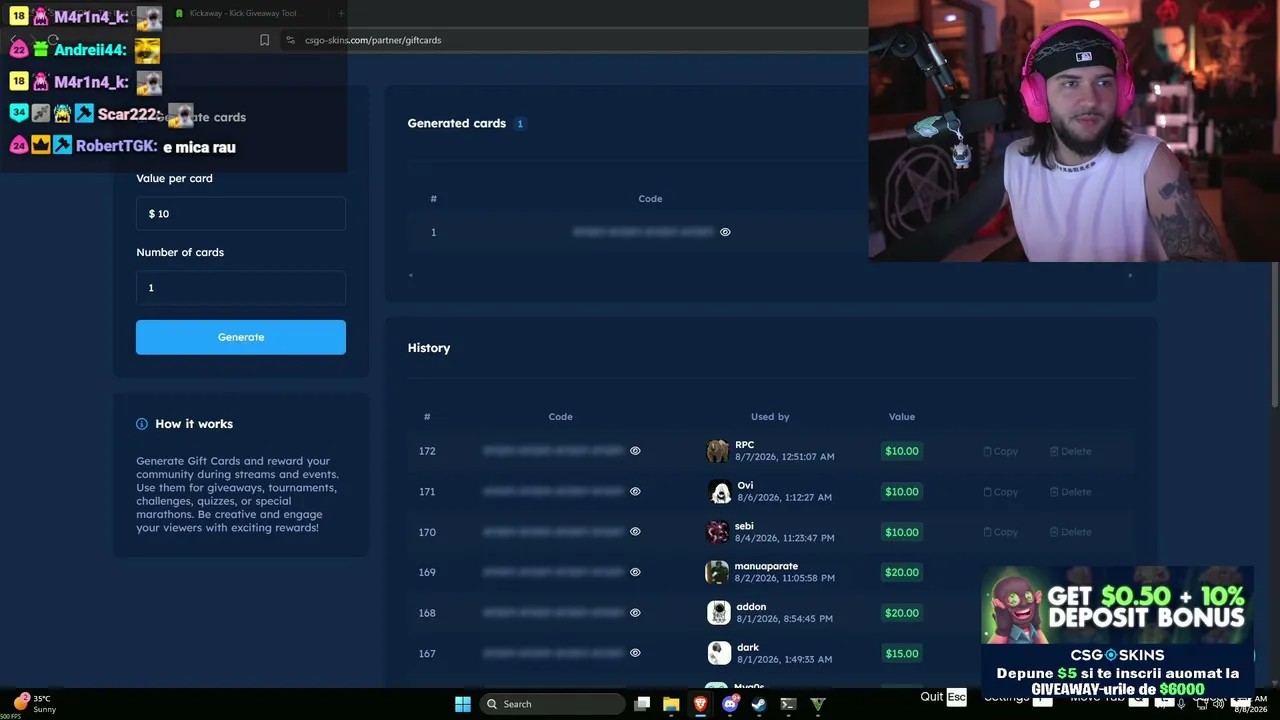Click history row number 172
Image resolution: width=1280 pixels, height=720 pixels.
click(x=427, y=451)
